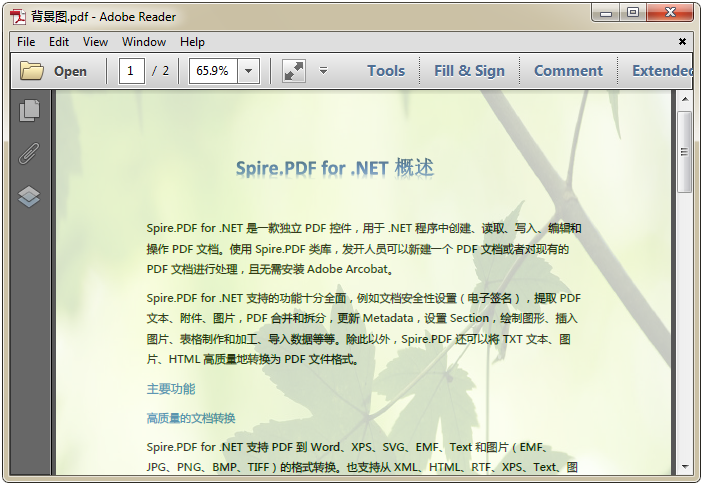The height and width of the screenshot is (485, 703).
Task: Click the heading 'Spire.PDF for .NET 概述'
Action: (x=335, y=168)
